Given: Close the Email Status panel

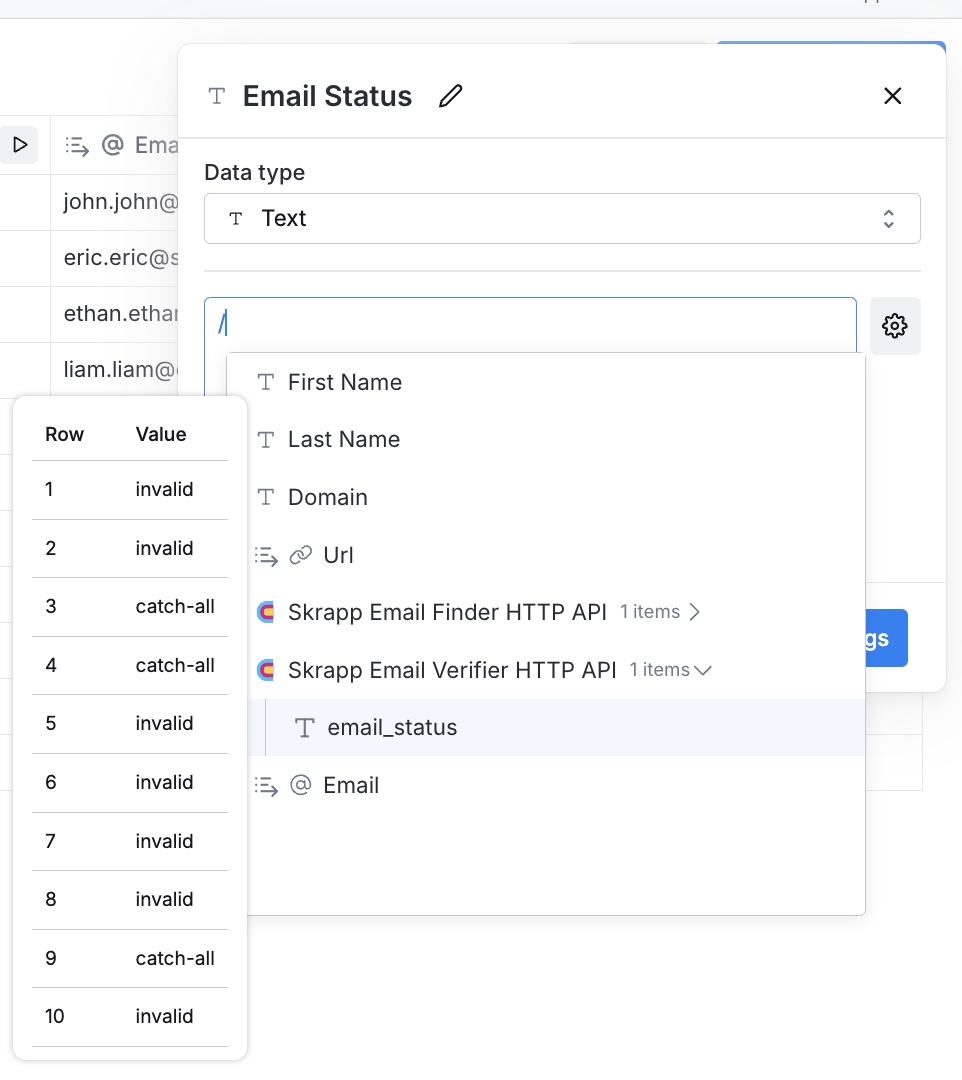Looking at the screenshot, I should (892, 96).
